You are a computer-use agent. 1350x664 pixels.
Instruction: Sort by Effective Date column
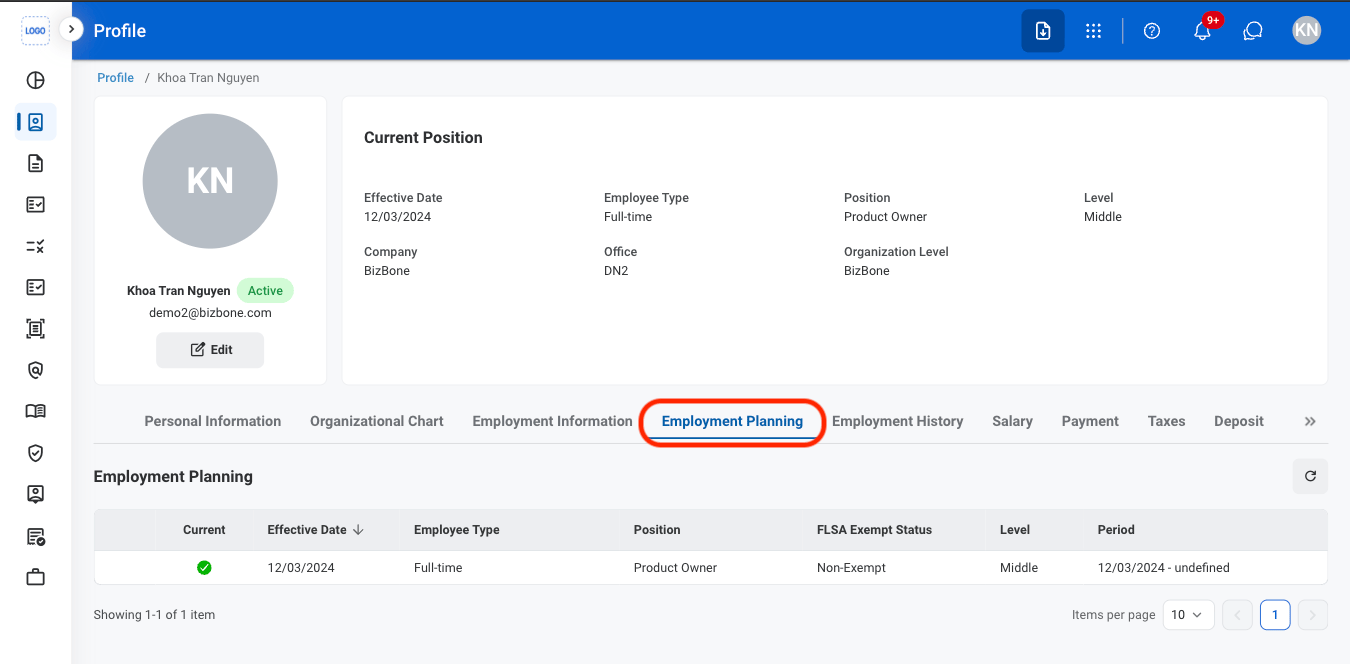click(x=315, y=530)
